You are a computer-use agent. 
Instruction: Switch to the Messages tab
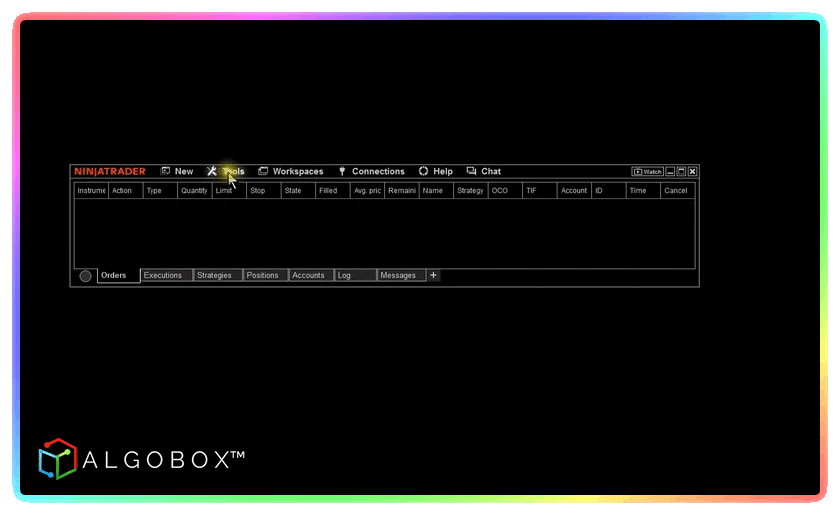399,276
